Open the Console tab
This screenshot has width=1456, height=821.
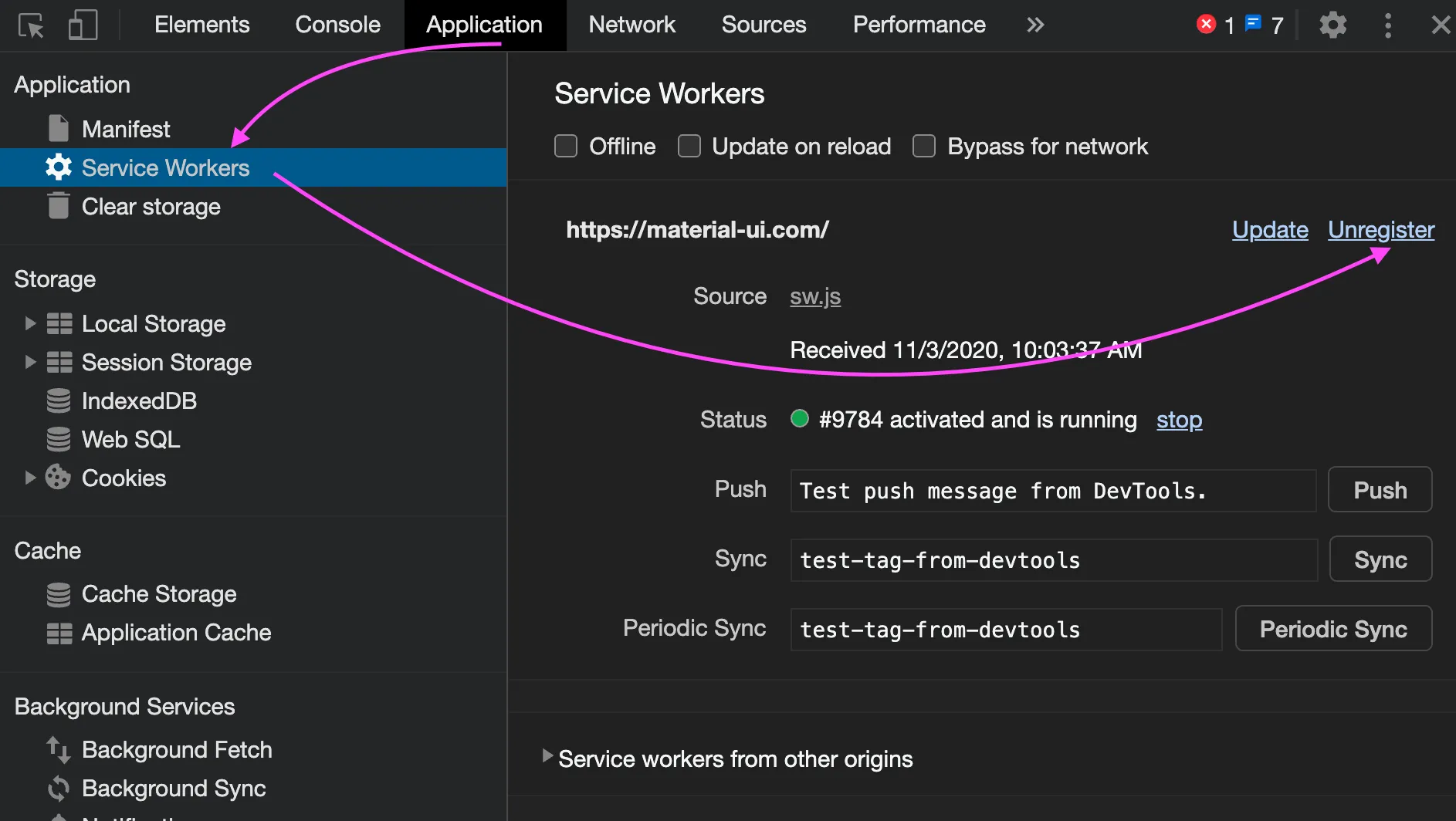tap(337, 25)
